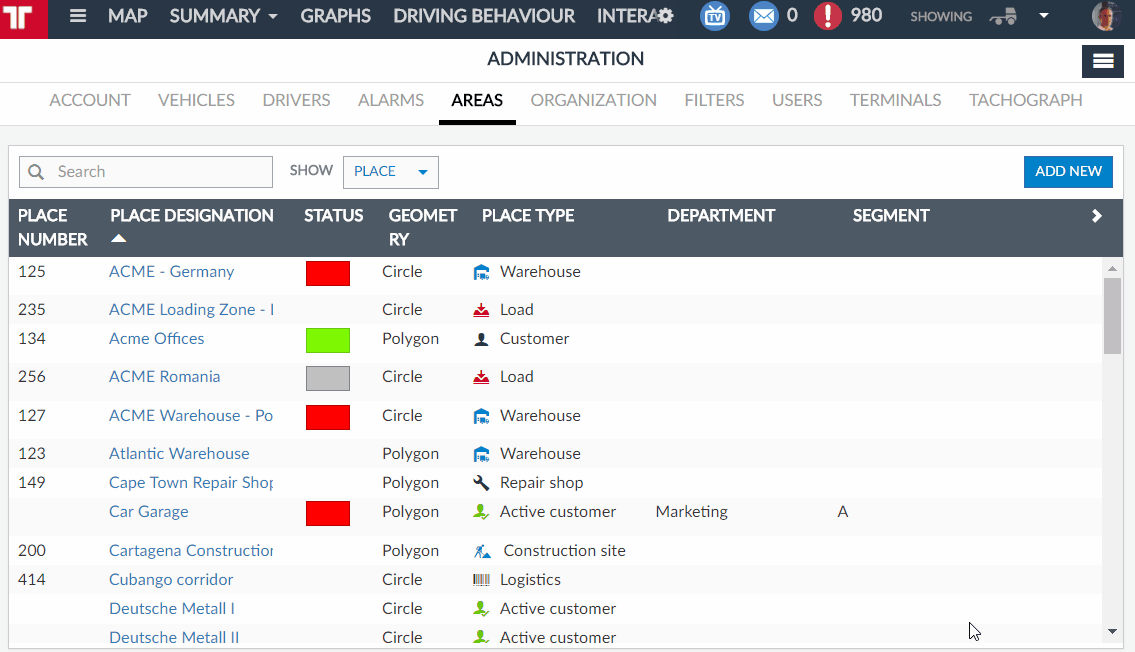
Task: Click the Cape Town Repair Shop wrench icon
Action: [481, 483]
